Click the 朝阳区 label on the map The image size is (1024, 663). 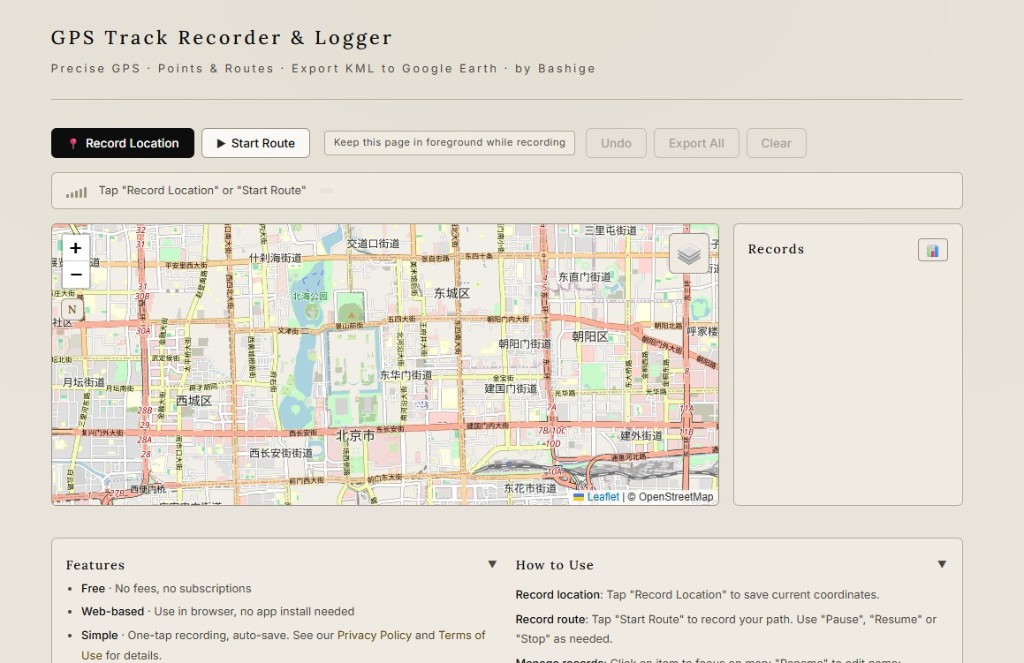[x=590, y=336]
